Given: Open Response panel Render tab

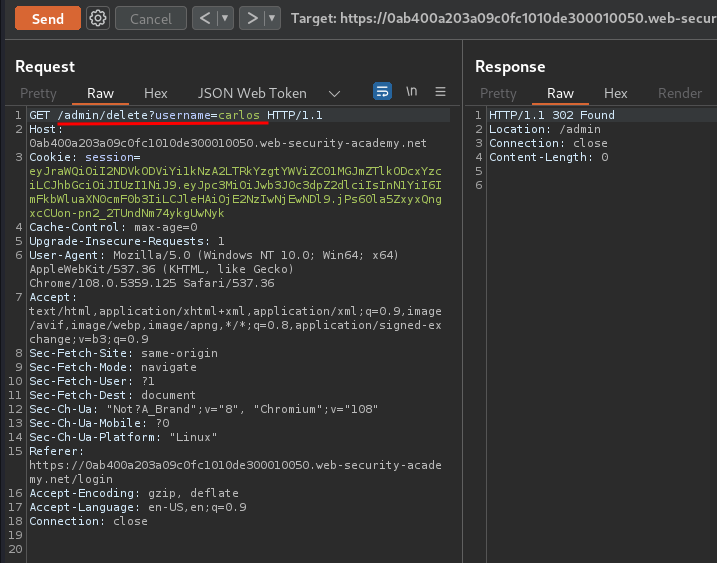Looking at the screenshot, I should point(680,93).
